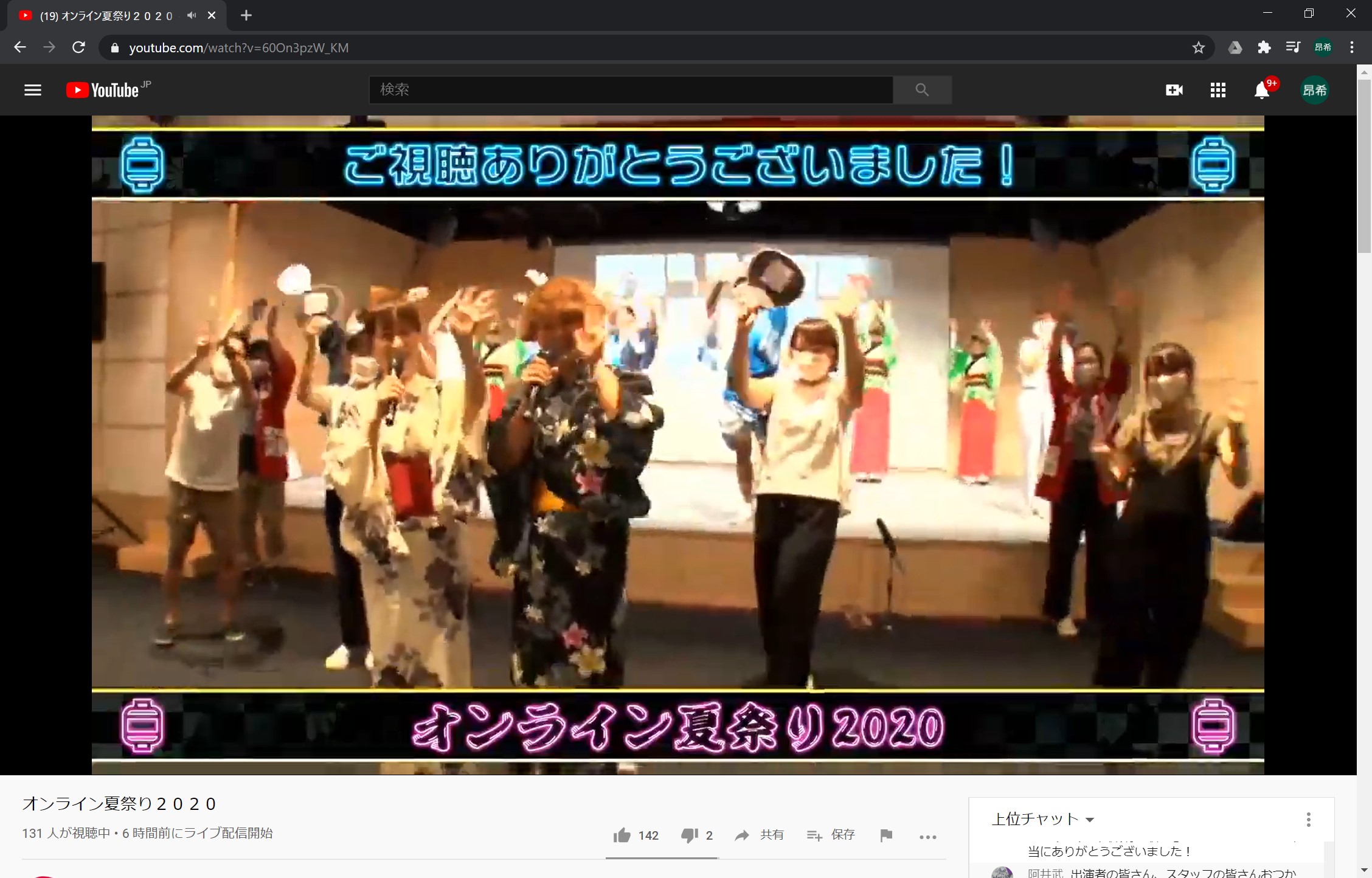
Task: Open more actions ellipsis below video
Action: [x=927, y=837]
